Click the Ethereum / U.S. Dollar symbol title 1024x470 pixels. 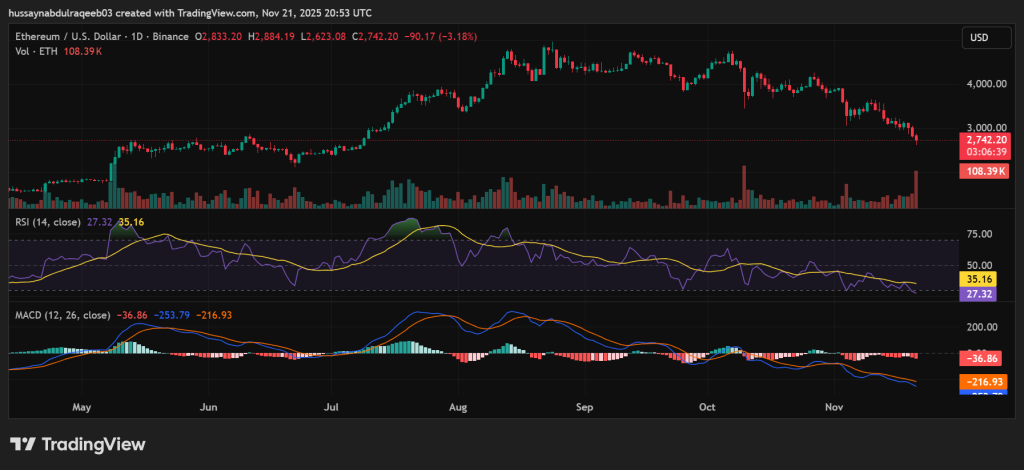tap(74, 36)
